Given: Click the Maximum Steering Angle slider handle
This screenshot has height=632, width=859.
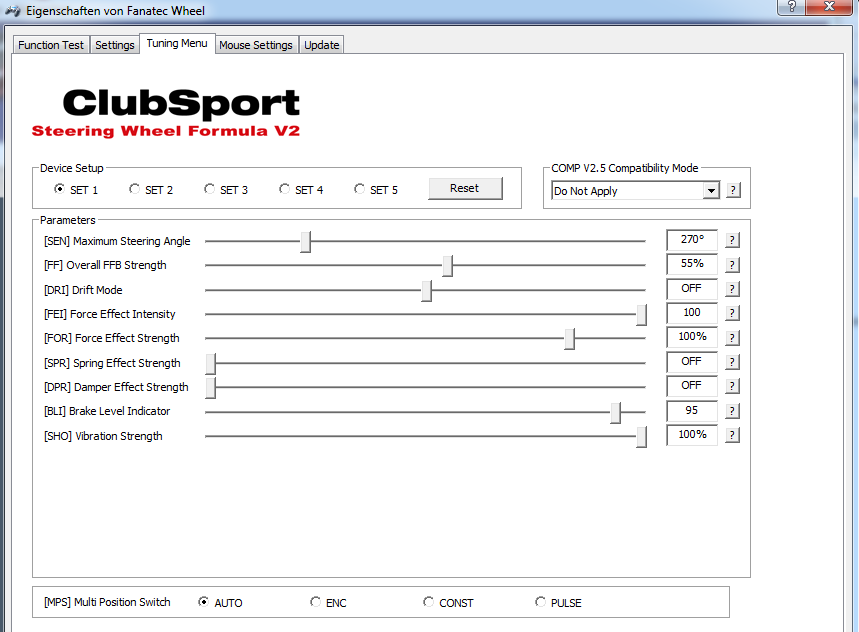Looking at the screenshot, I should 306,242.
